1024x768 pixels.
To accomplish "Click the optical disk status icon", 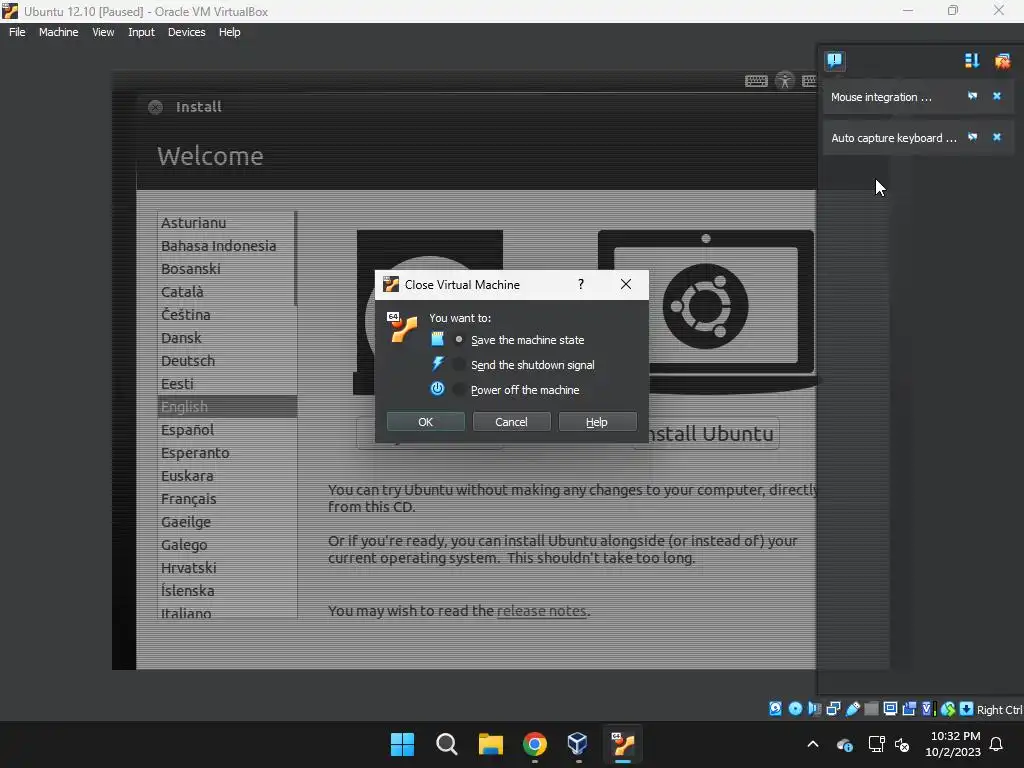I will pyautogui.click(x=795, y=709).
